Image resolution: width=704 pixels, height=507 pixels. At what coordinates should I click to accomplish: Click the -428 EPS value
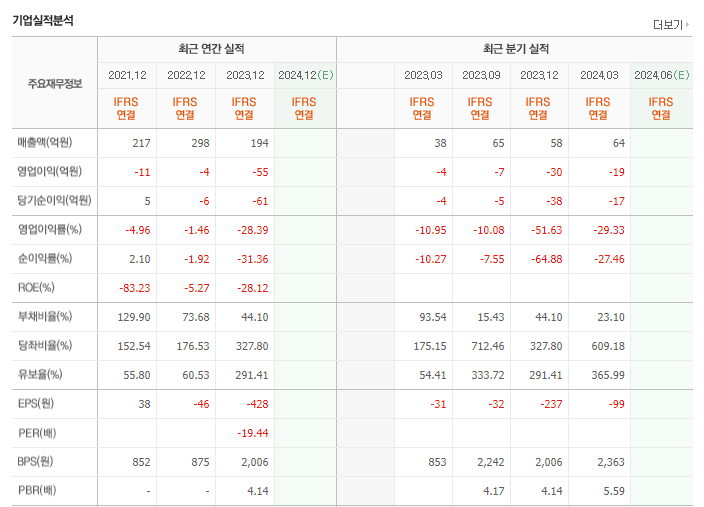pos(257,404)
